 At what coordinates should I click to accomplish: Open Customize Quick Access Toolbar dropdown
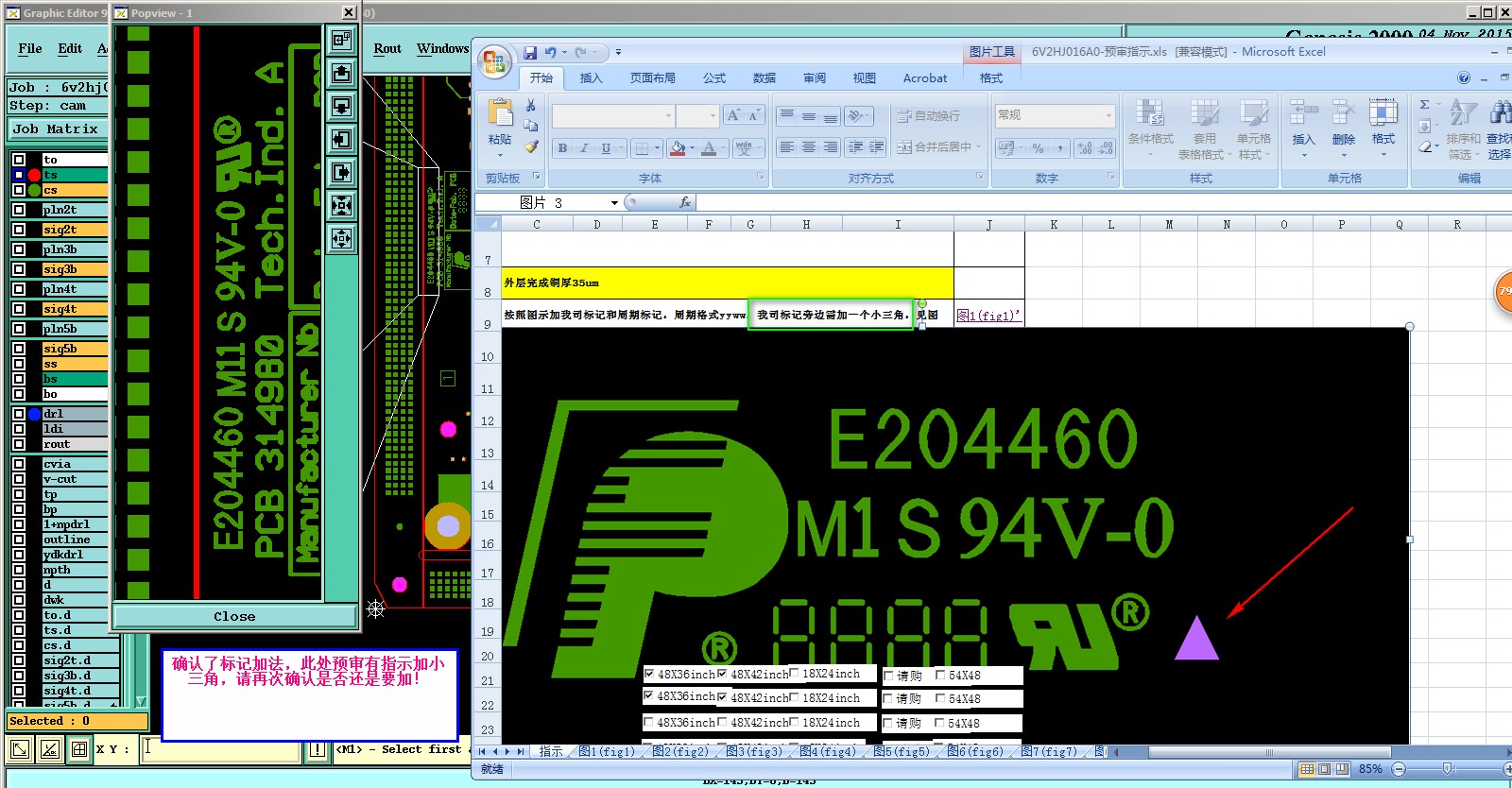[x=618, y=53]
